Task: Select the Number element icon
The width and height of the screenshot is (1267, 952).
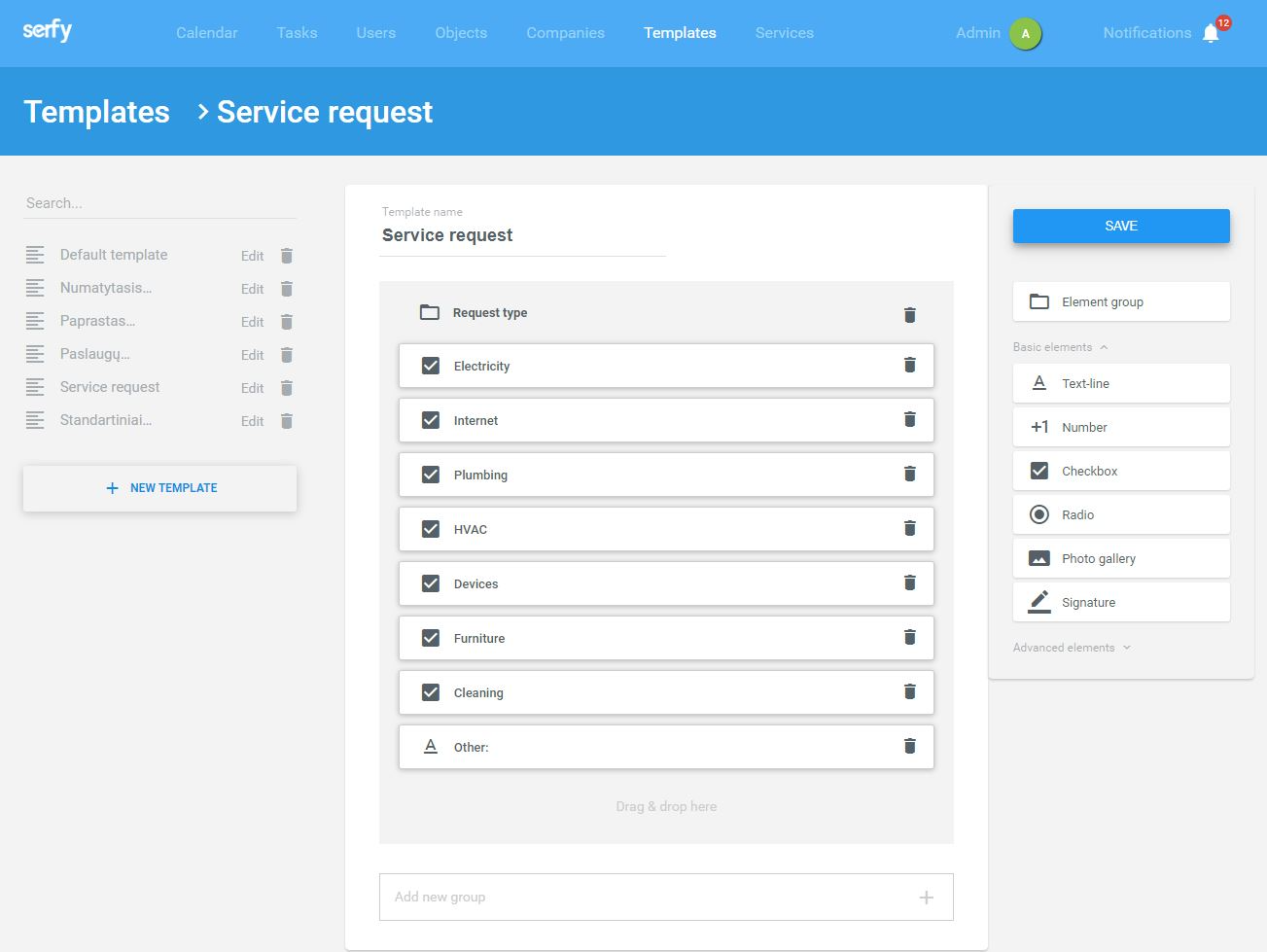Action: point(1038,427)
